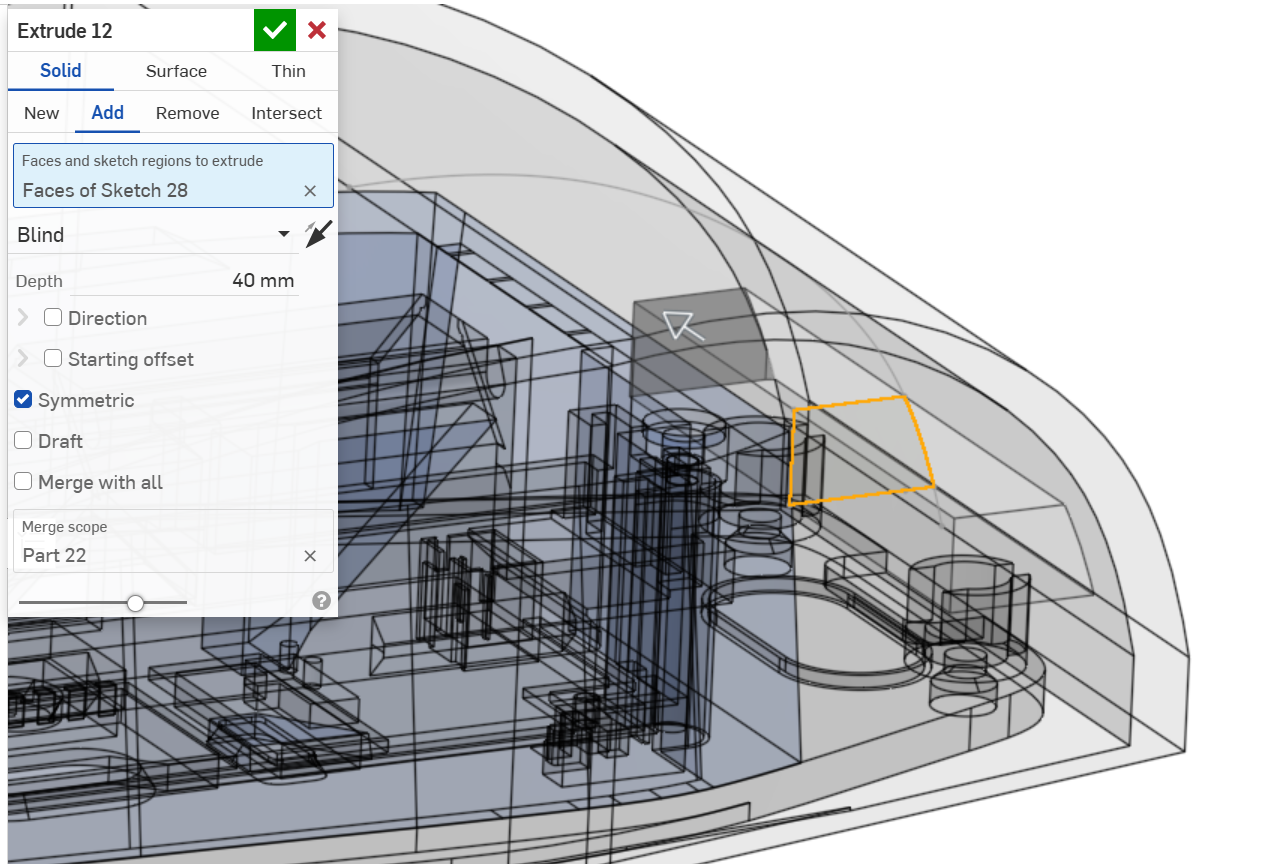
Task: Switch to the Thin tab
Action: point(288,71)
